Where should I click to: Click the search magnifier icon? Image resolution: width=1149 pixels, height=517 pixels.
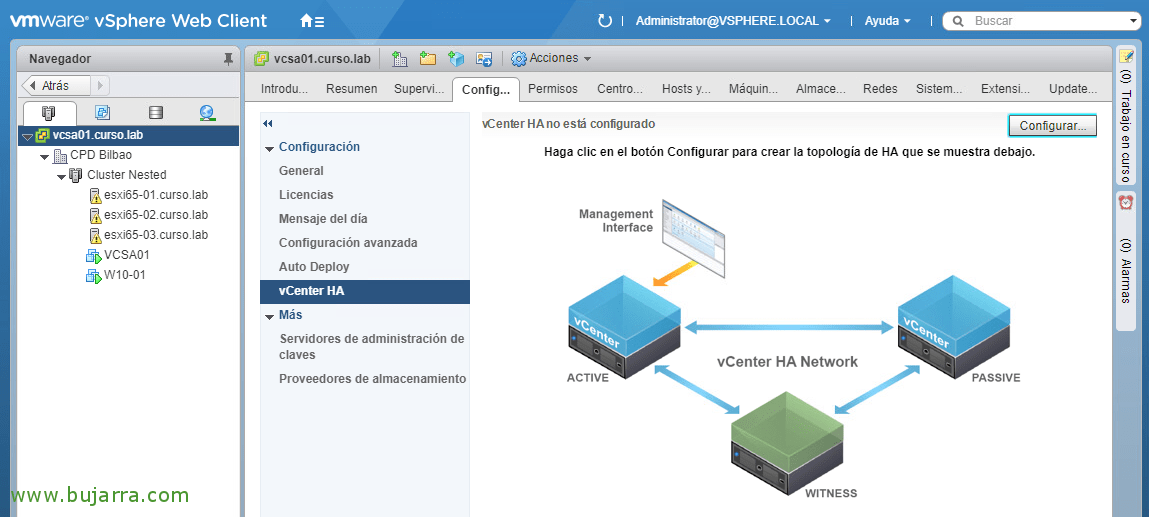click(x=958, y=21)
